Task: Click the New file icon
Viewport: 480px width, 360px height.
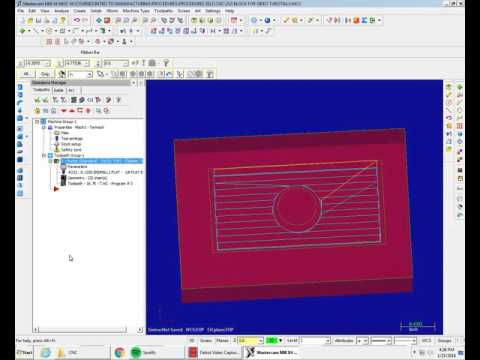Action: (22, 20)
